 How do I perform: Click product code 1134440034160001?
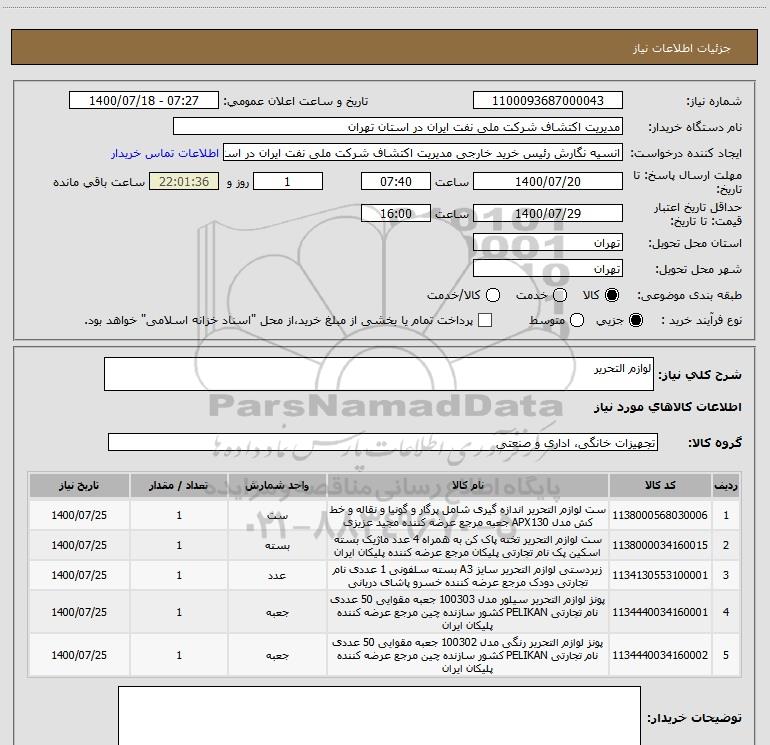coord(660,612)
